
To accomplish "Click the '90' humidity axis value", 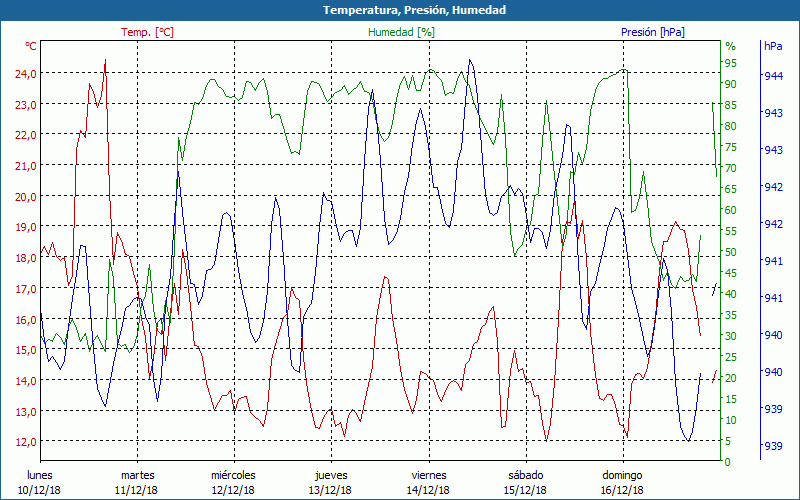I will coord(731,84).
